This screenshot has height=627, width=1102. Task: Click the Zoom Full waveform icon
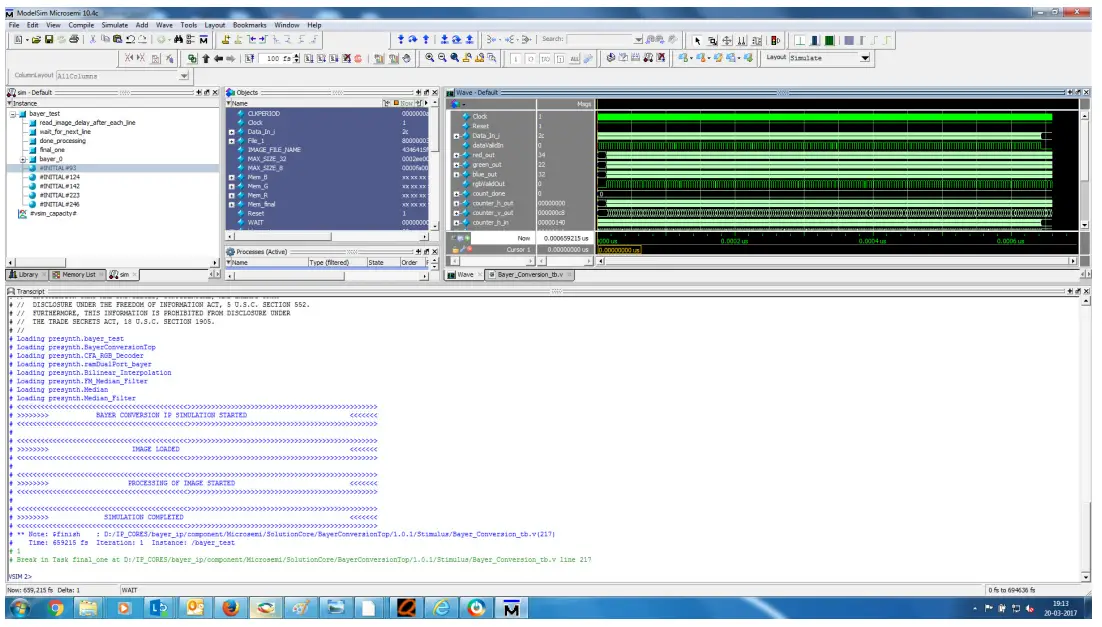tap(454, 61)
